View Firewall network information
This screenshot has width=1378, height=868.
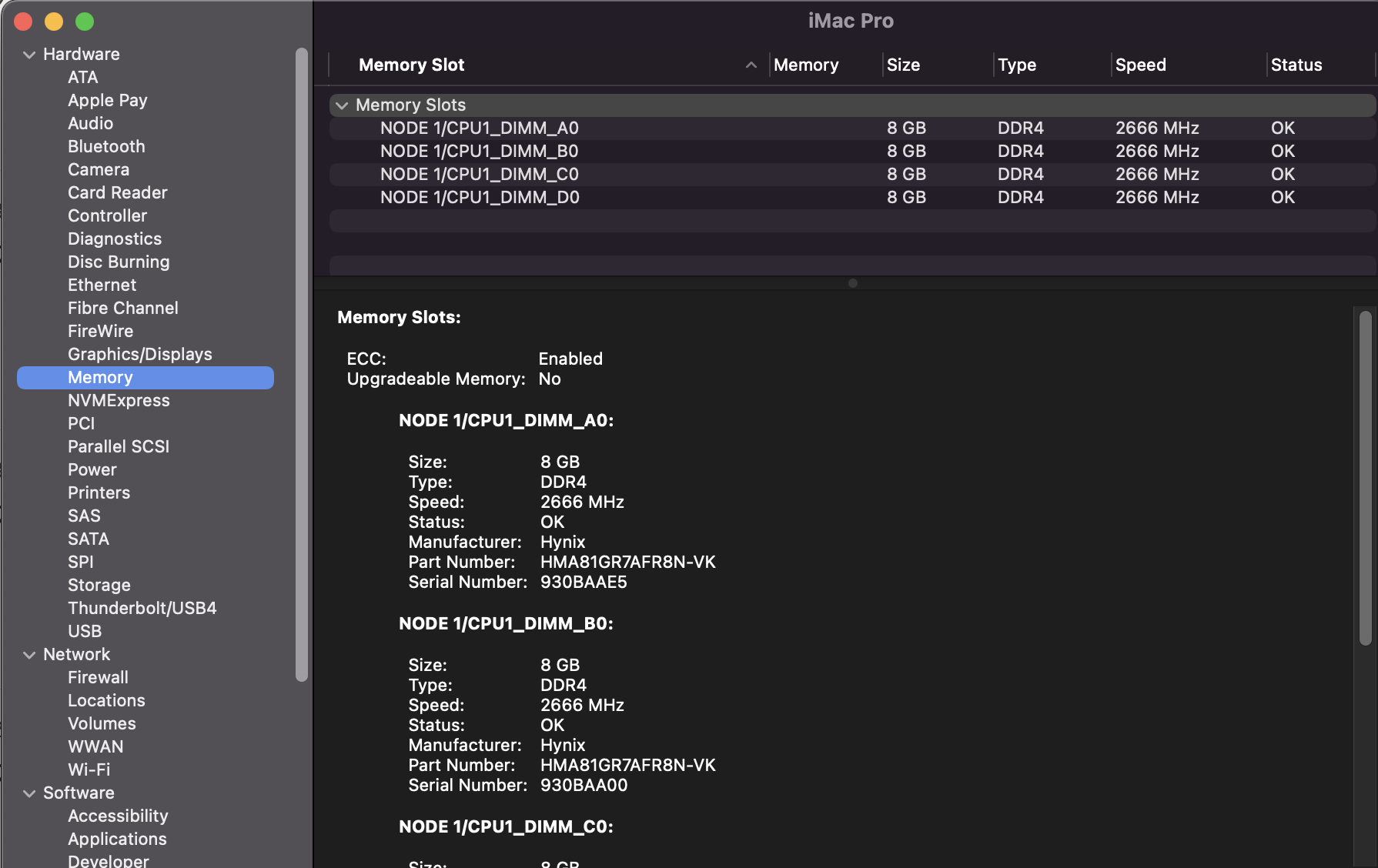98,677
